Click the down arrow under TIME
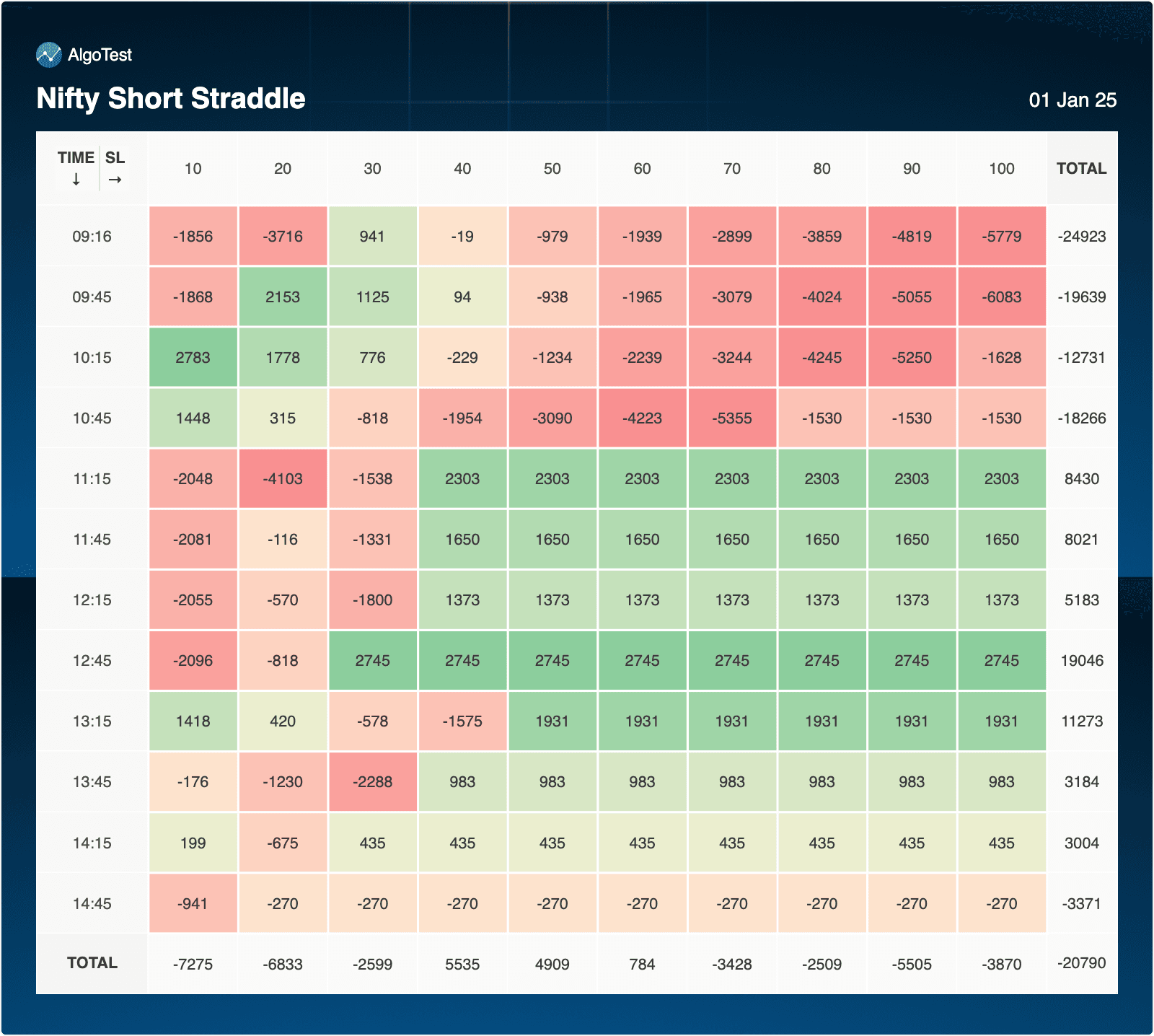The height and width of the screenshot is (1036, 1154). coord(76,180)
